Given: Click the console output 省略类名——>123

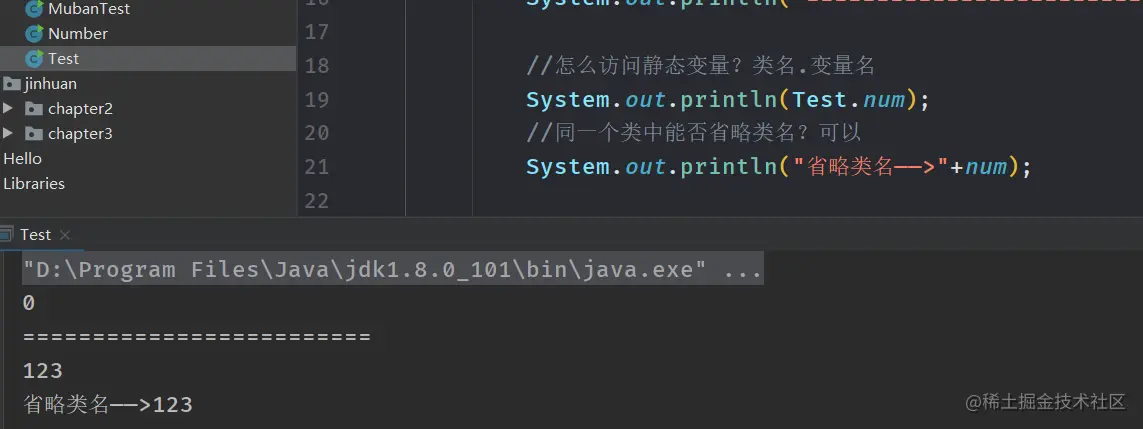Looking at the screenshot, I should (x=108, y=404).
